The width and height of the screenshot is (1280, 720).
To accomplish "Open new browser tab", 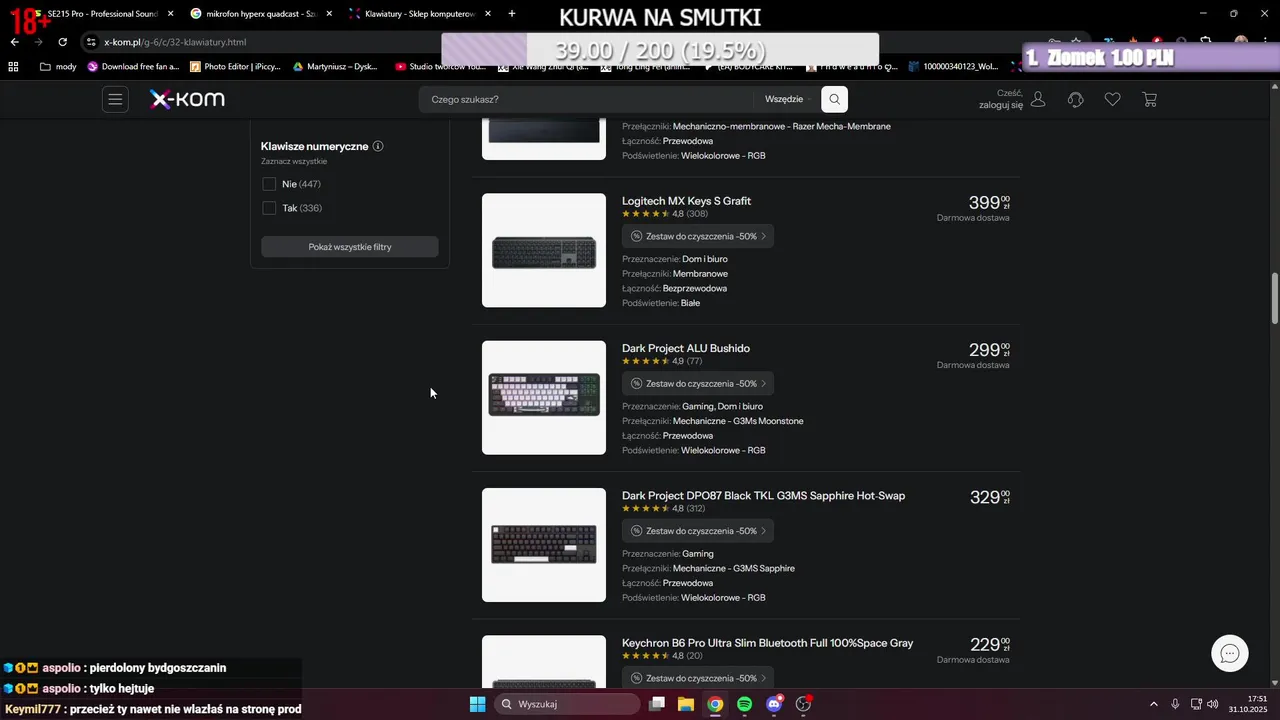I will (x=512, y=14).
